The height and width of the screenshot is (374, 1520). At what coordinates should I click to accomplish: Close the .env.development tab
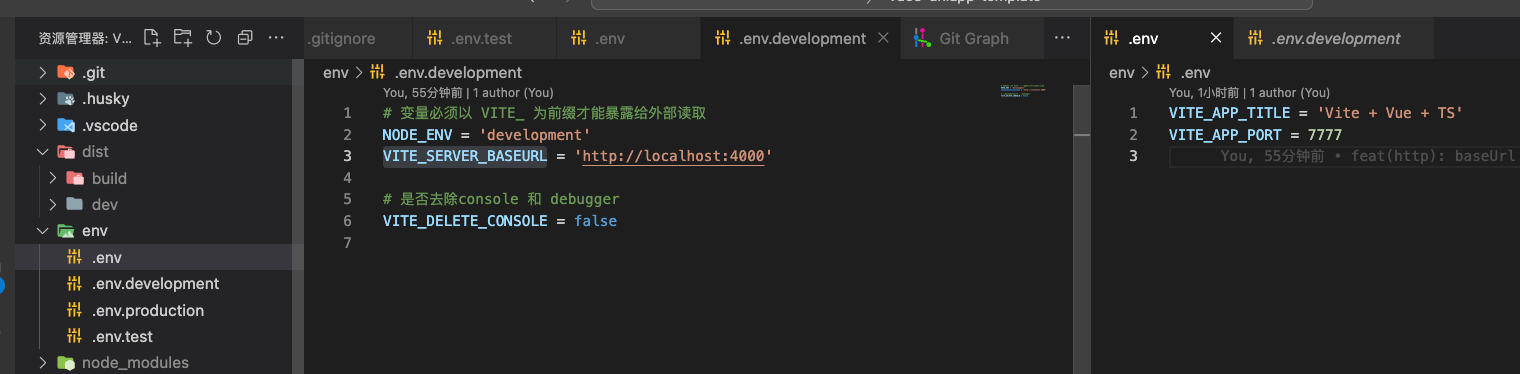883,38
